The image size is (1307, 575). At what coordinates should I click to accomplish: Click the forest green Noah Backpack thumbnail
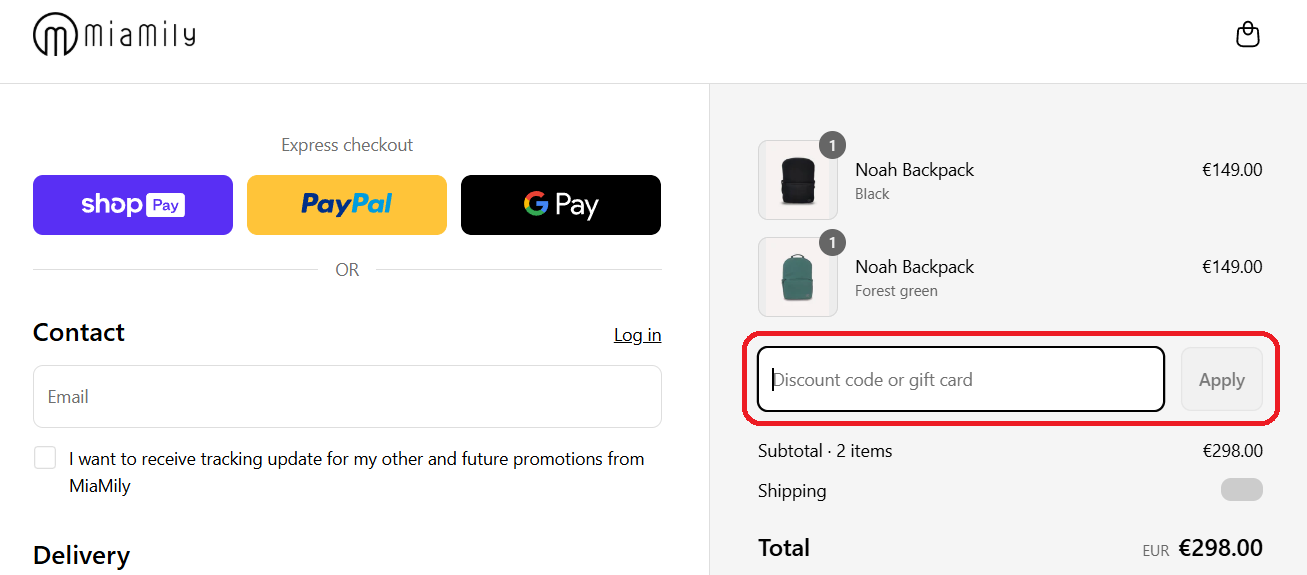(x=797, y=278)
